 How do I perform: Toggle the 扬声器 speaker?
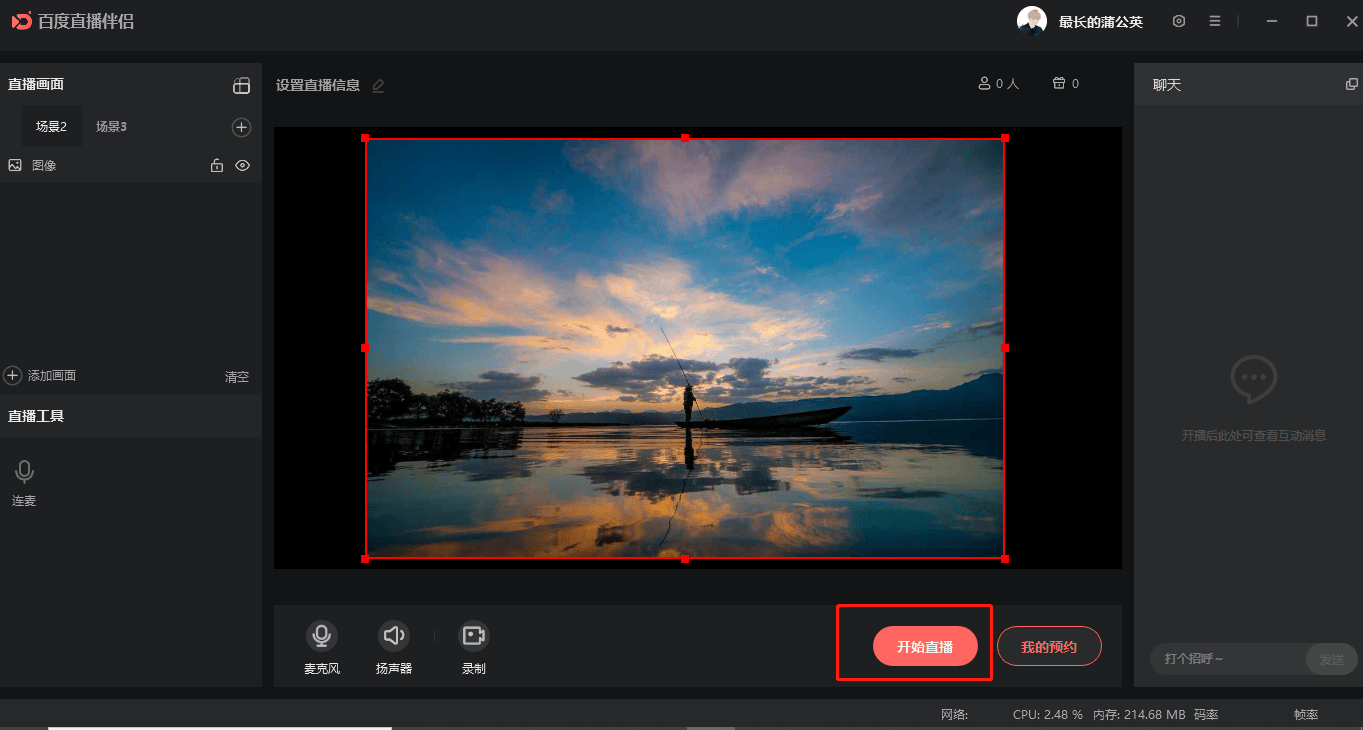coord(394,635)
